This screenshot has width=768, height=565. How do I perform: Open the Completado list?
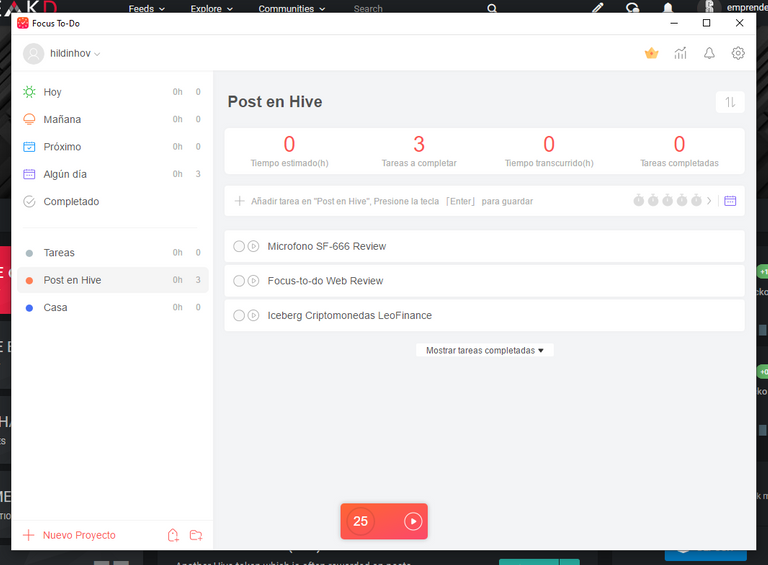(x=113, y=202)
